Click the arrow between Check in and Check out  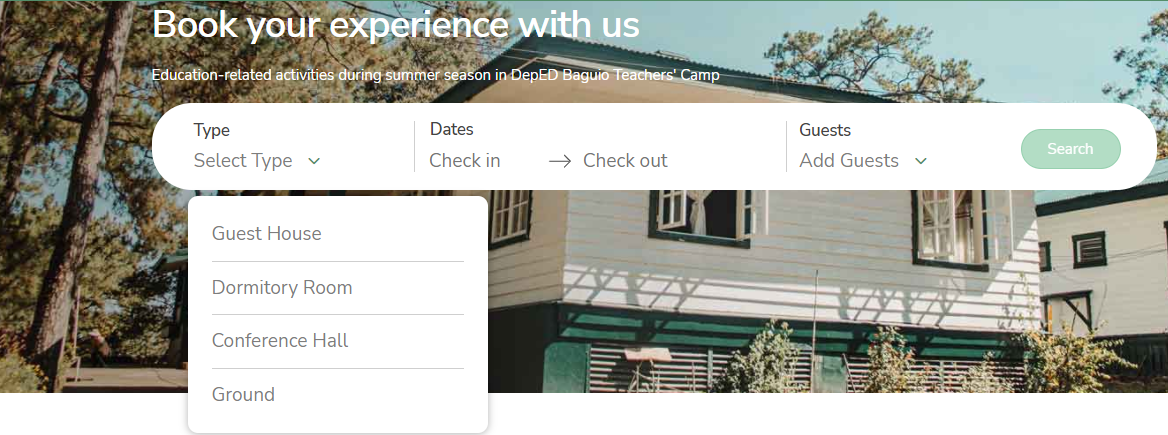pos(559,161)
